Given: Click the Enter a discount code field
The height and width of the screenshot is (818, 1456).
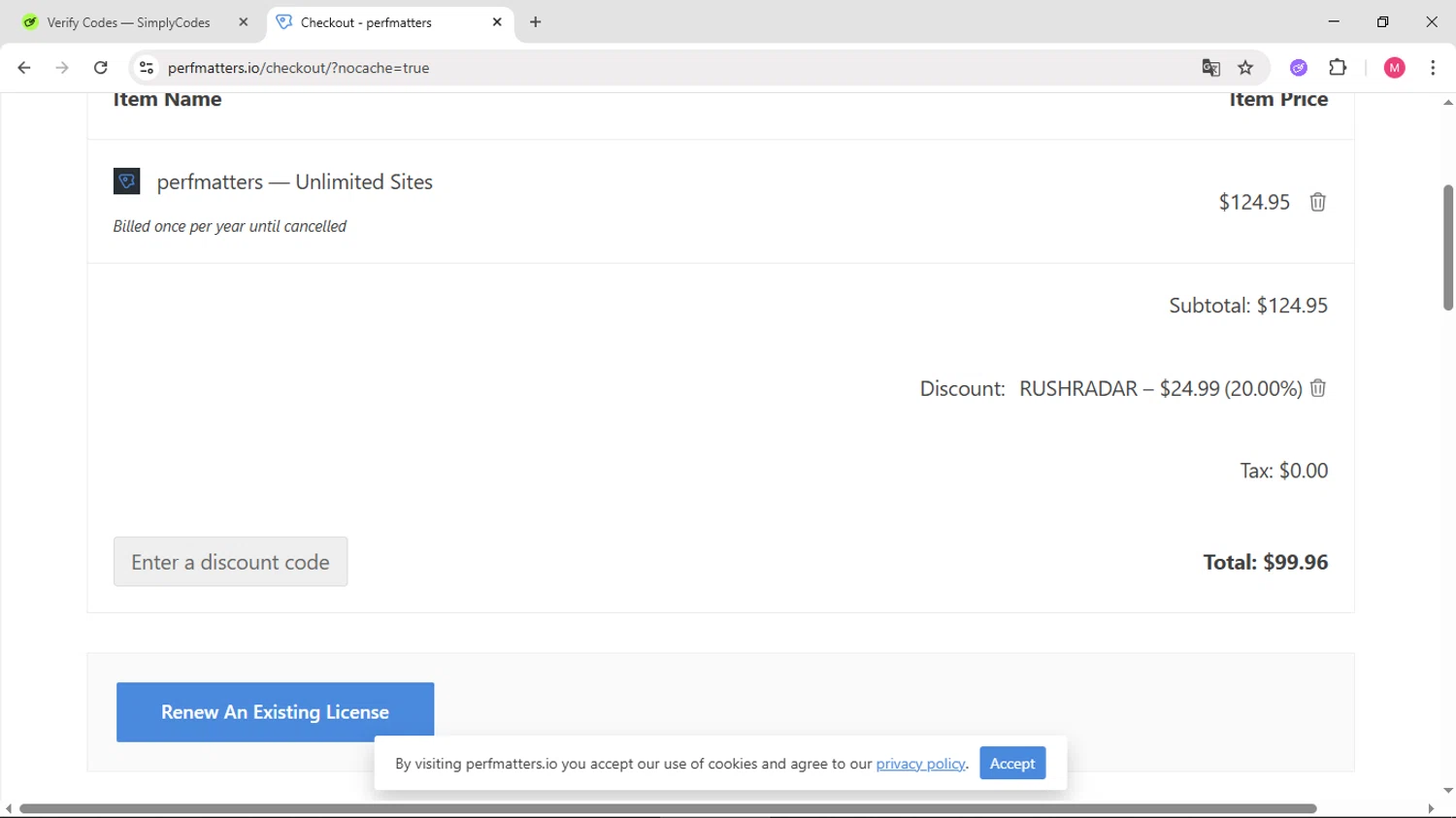Looking at the screenshot, I should coord(231,562).
